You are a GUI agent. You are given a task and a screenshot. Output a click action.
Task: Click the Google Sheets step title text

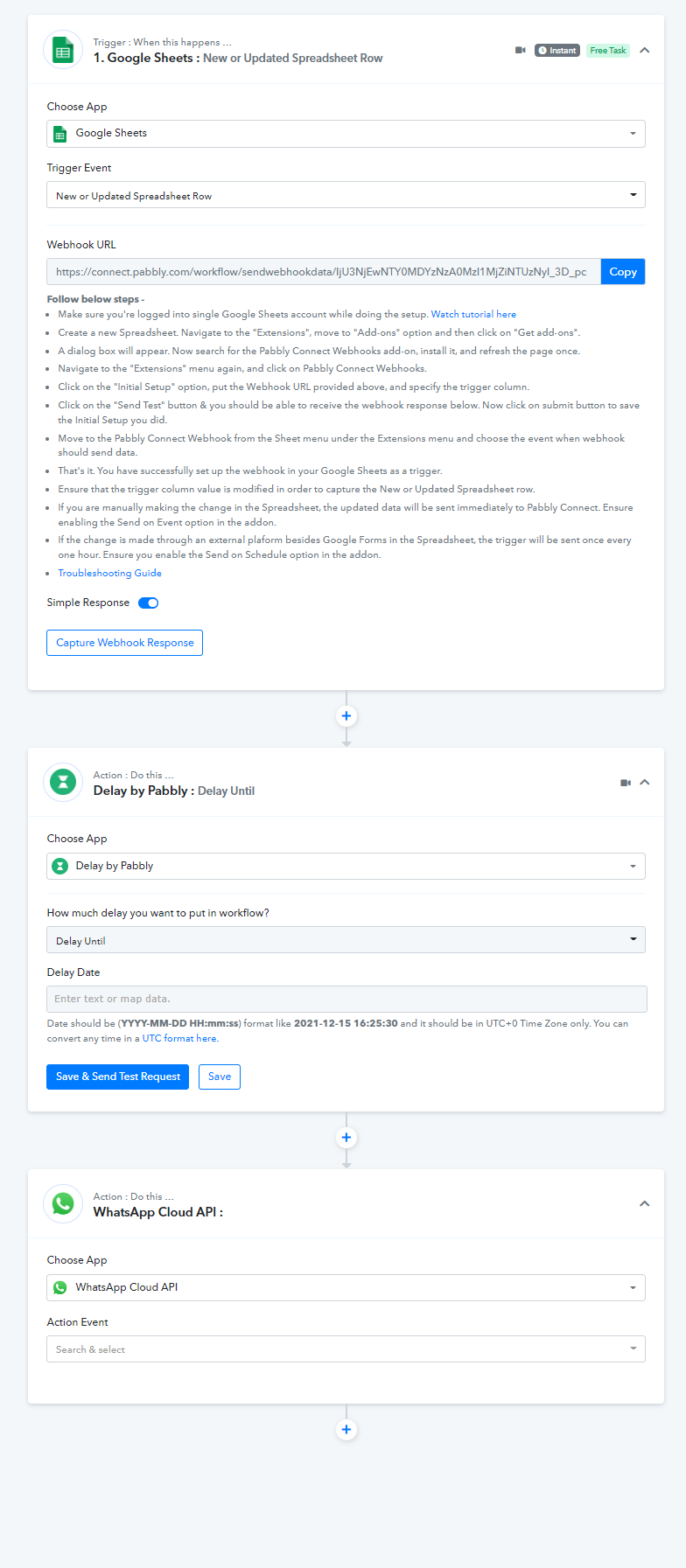(238, 58)
